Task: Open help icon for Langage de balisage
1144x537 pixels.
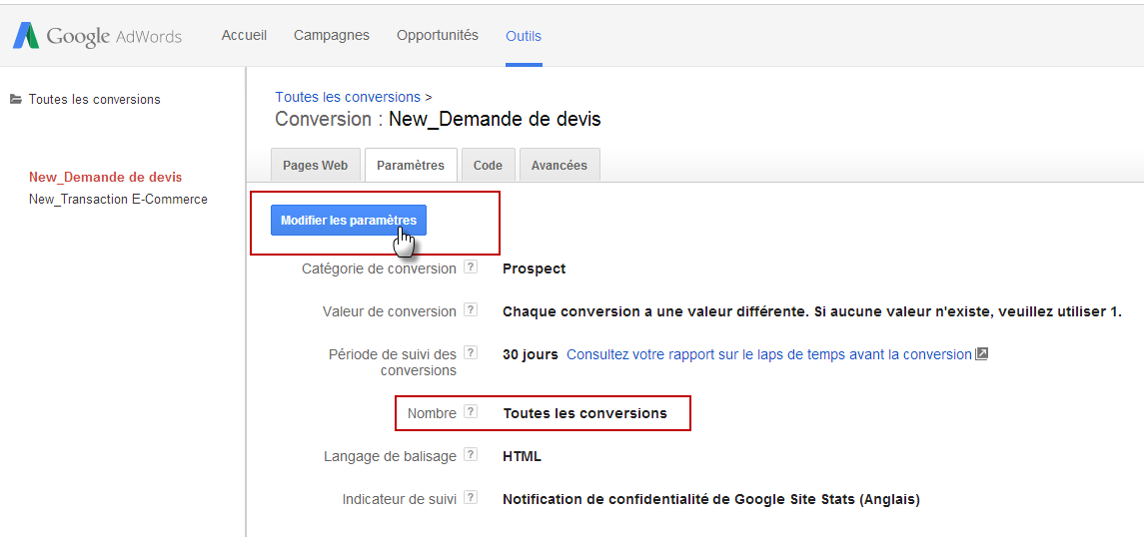Action: coord(471,455)
